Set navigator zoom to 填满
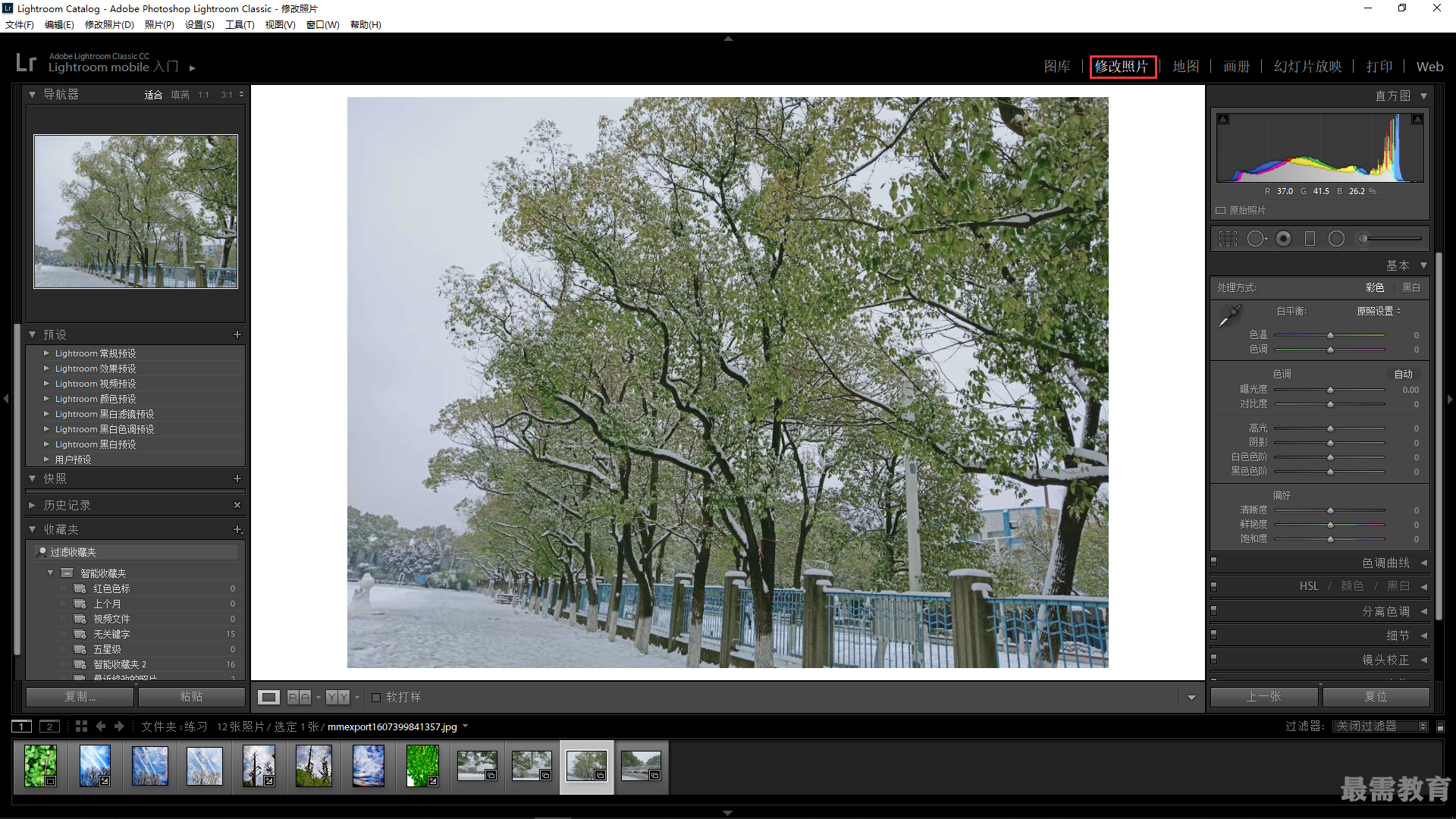The width and height of the screenshot is (1456, 819). coord(180,95)
